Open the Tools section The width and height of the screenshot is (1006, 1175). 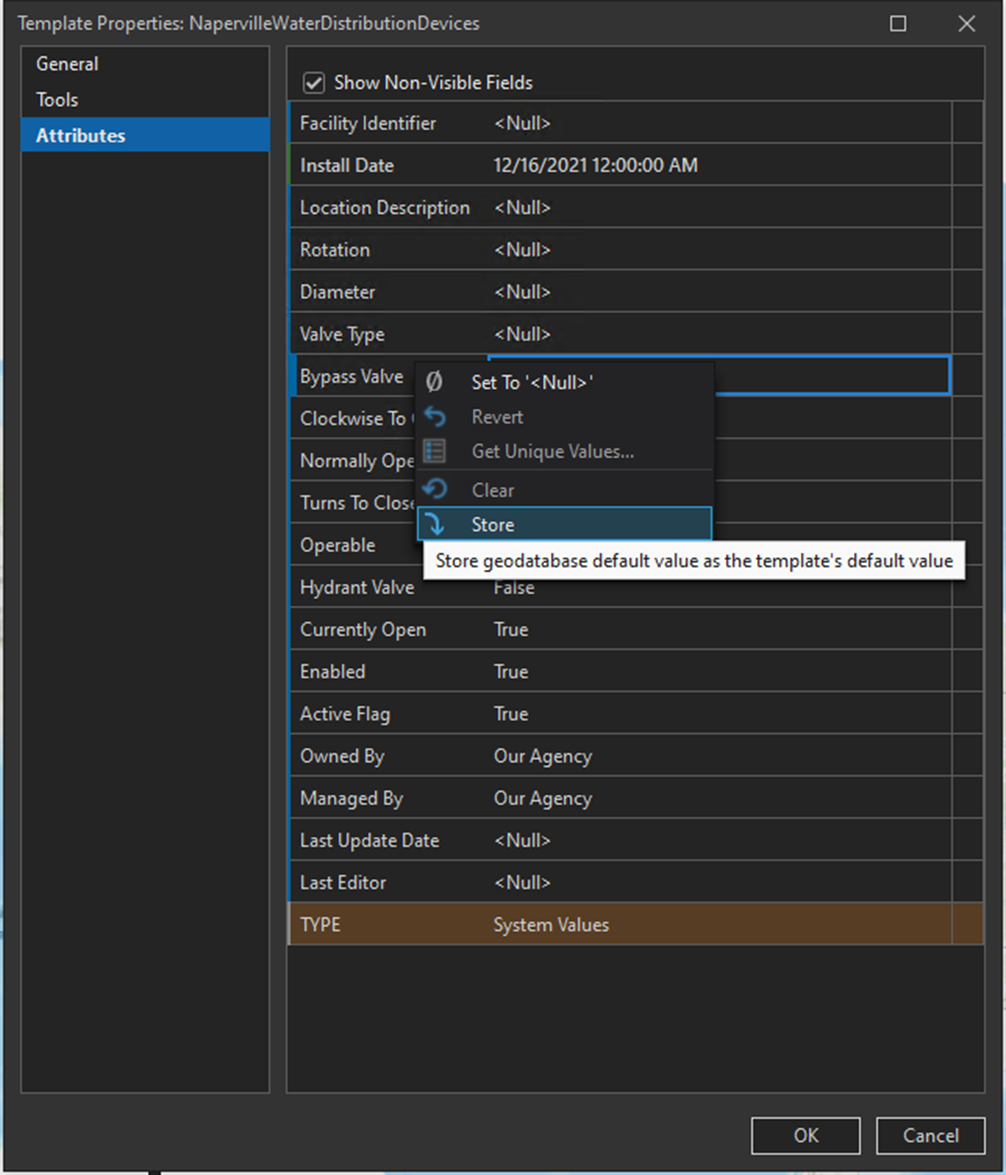pyautogui.click(x=57, y=99)
